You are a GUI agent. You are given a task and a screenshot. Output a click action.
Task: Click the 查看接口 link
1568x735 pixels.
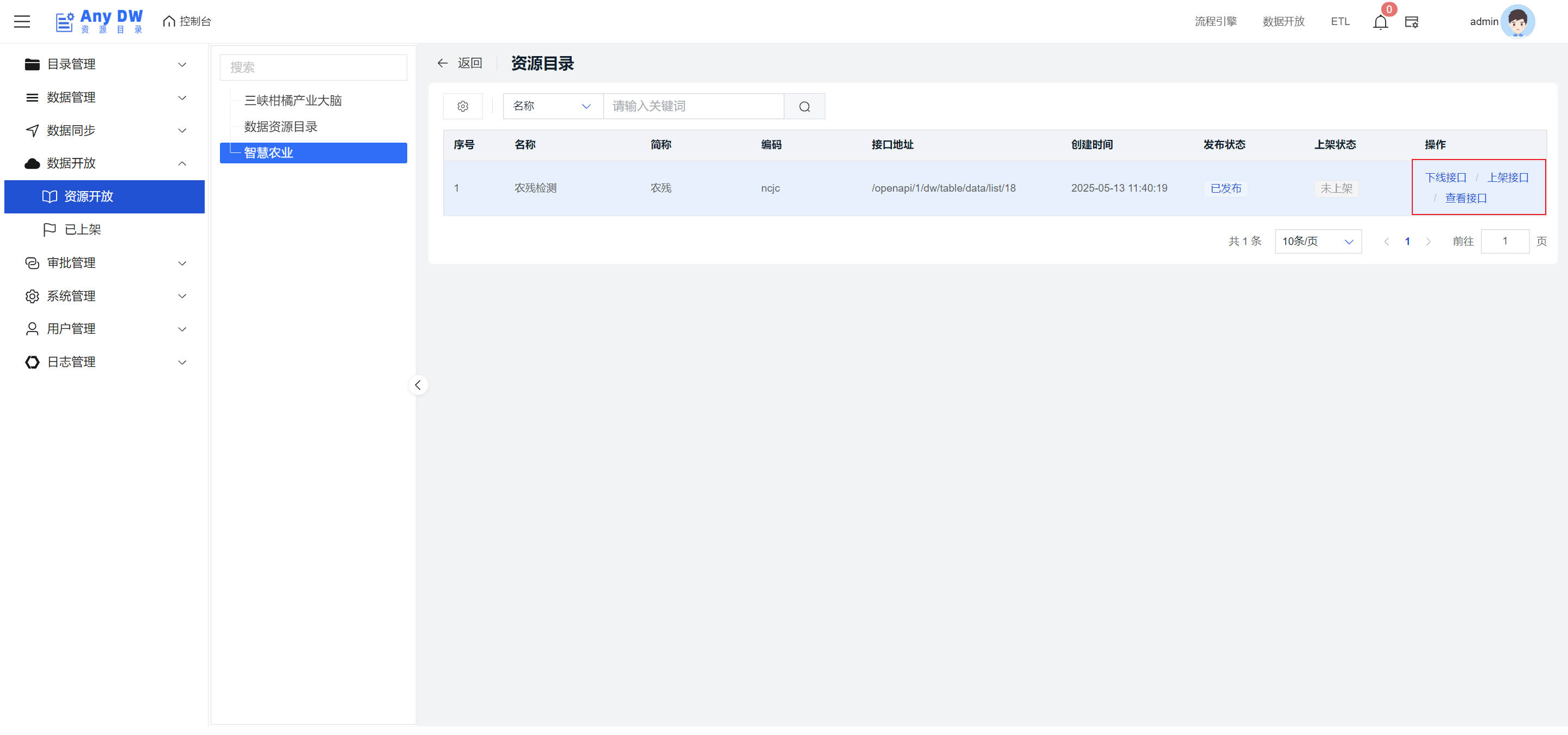click(1465, 198)
